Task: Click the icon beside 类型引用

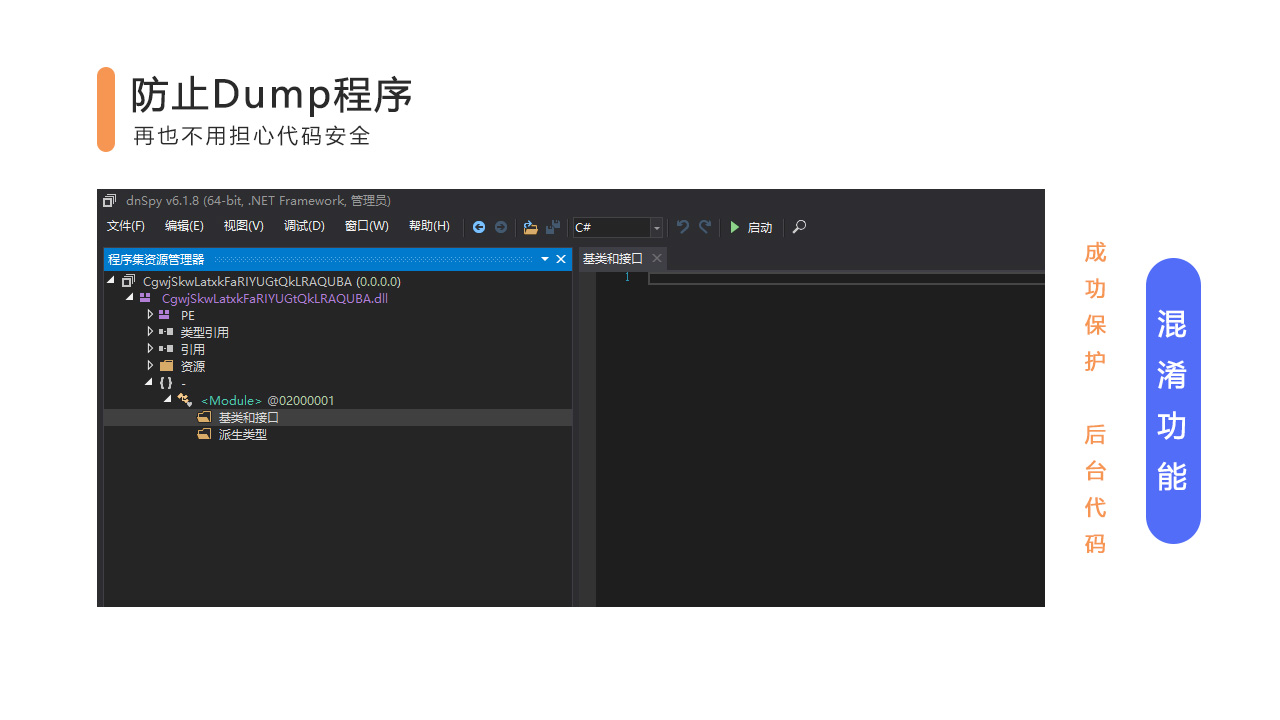Action: (x=166, y=332)
